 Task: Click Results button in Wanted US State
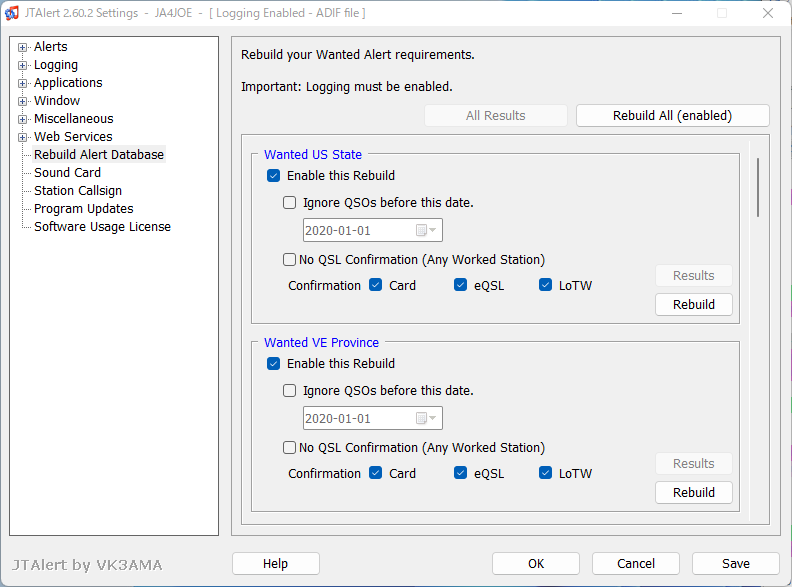tap(694, 276)
